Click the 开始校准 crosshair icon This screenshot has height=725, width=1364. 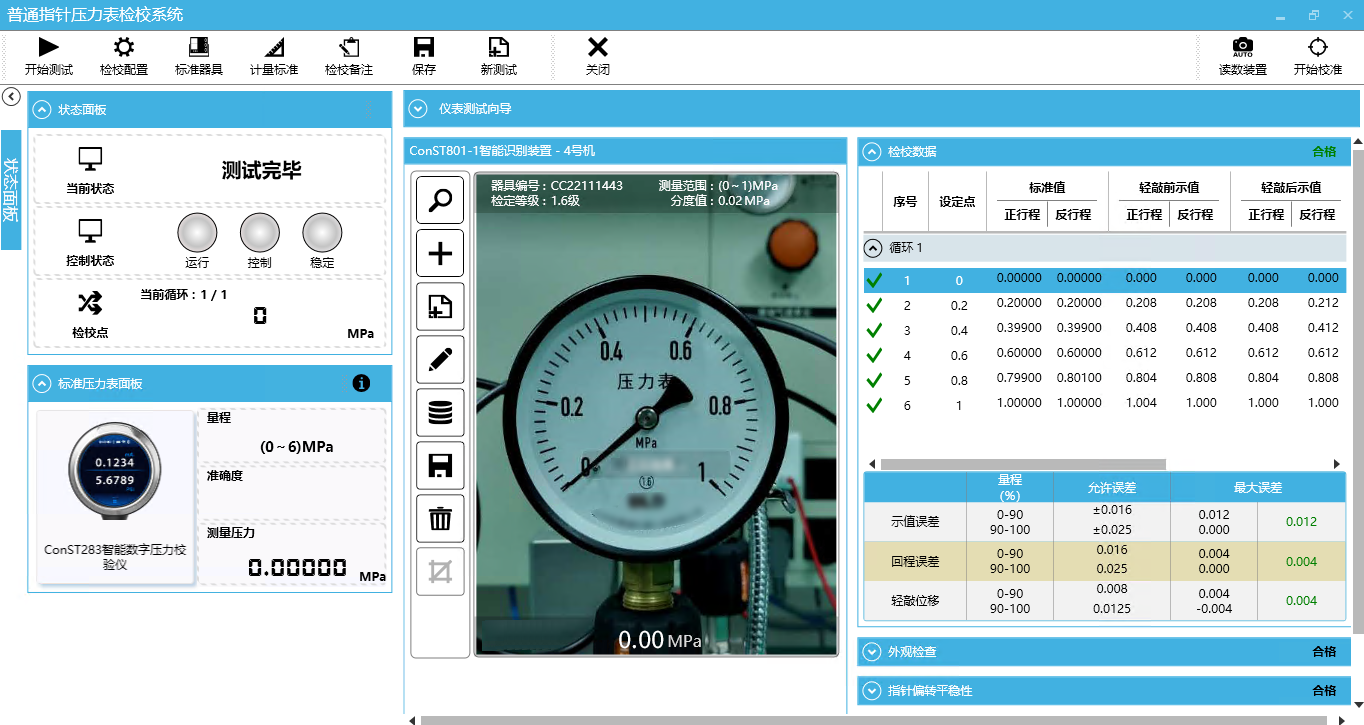tap(1317, 47)
